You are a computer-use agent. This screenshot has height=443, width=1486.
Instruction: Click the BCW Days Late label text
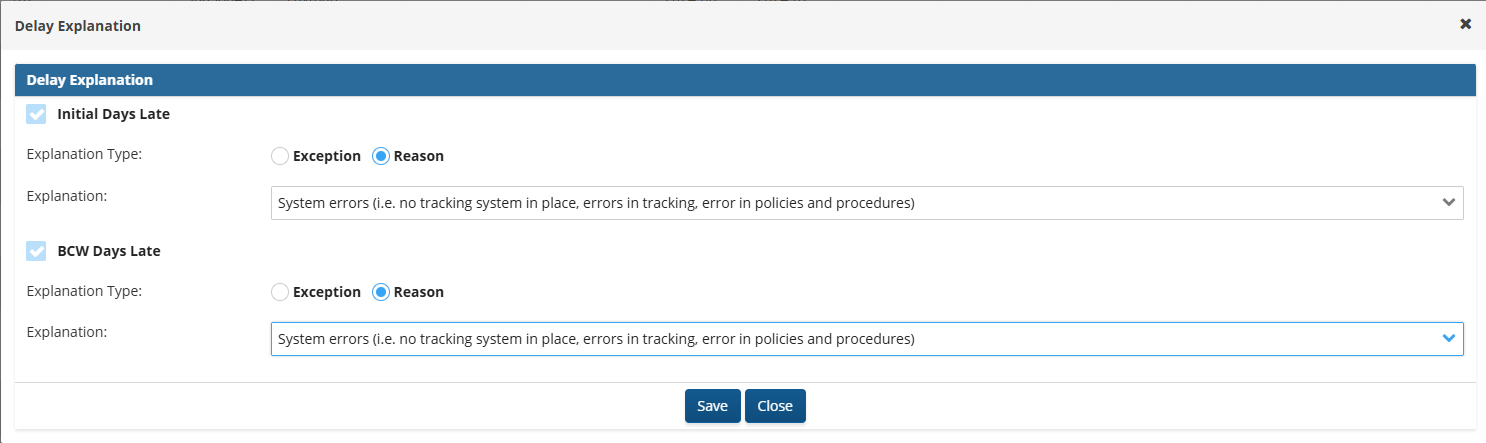coord(109,251)
